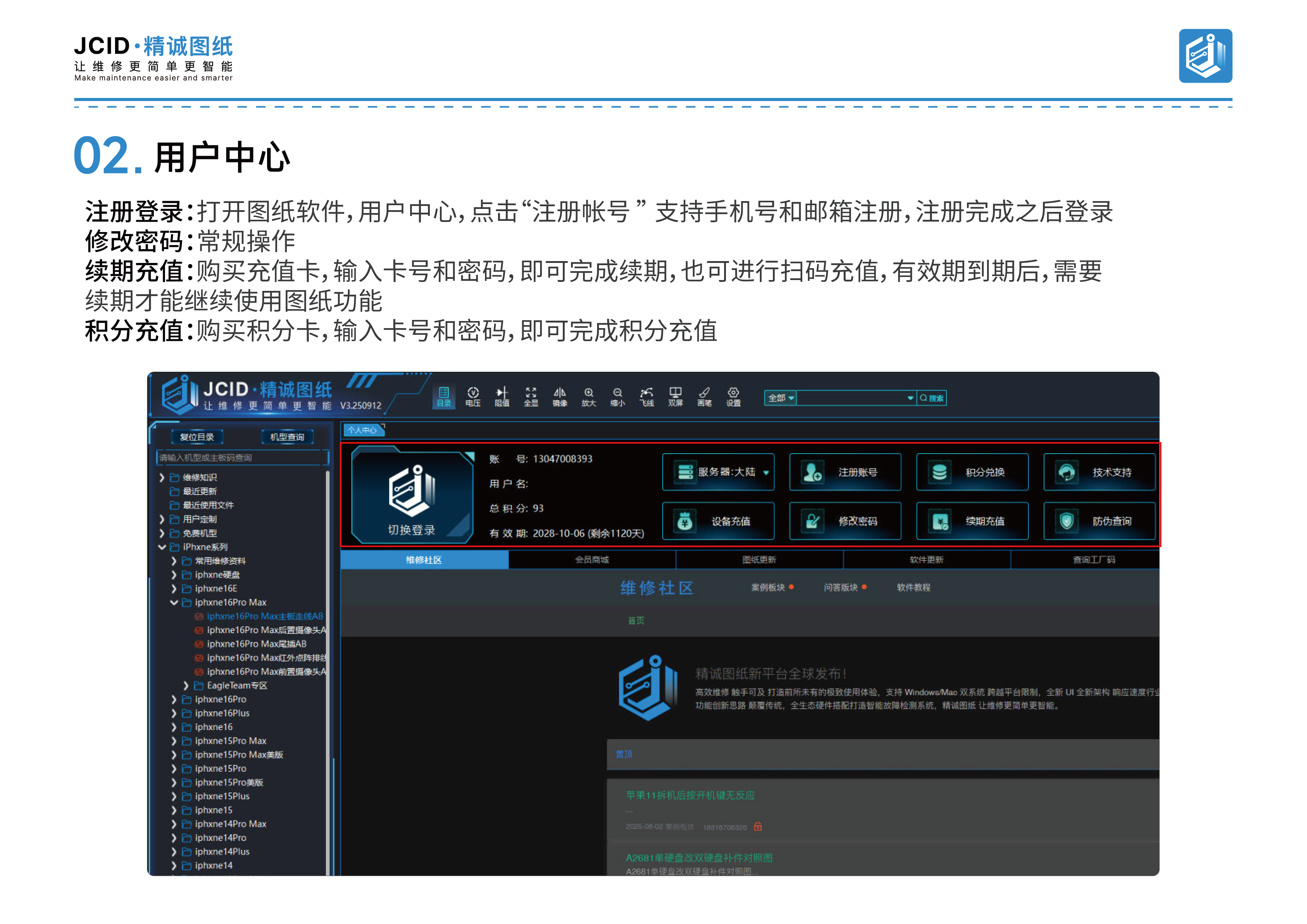
Task: Expand the EagleTeam专区 folder
Action: [x=185, y=685]
